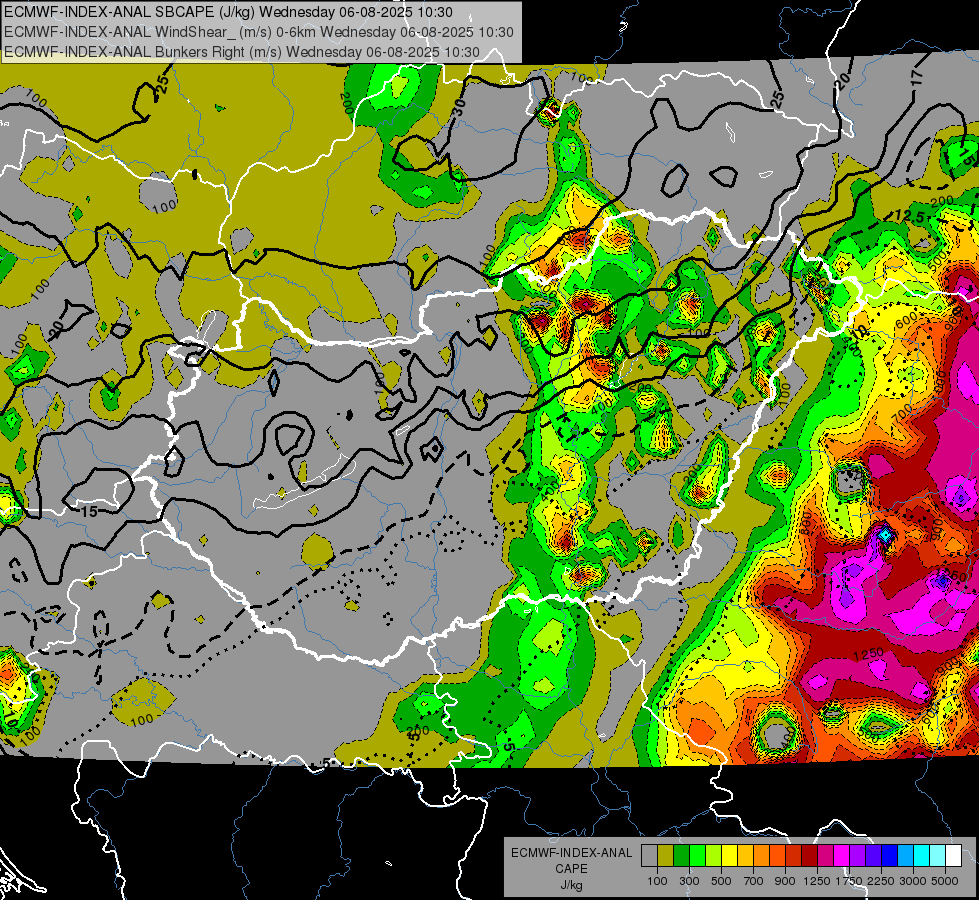This screenshot has height=900, width=979.
Task: Click the amber swatch above label 700
Action: click(745, 856)
